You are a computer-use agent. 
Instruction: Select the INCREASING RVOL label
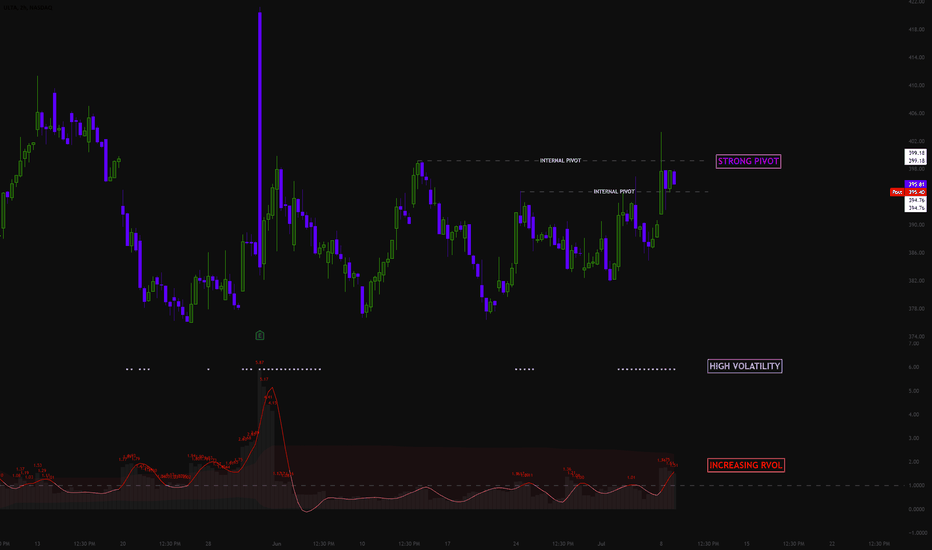pyautogui.click(x=746, y=466)
